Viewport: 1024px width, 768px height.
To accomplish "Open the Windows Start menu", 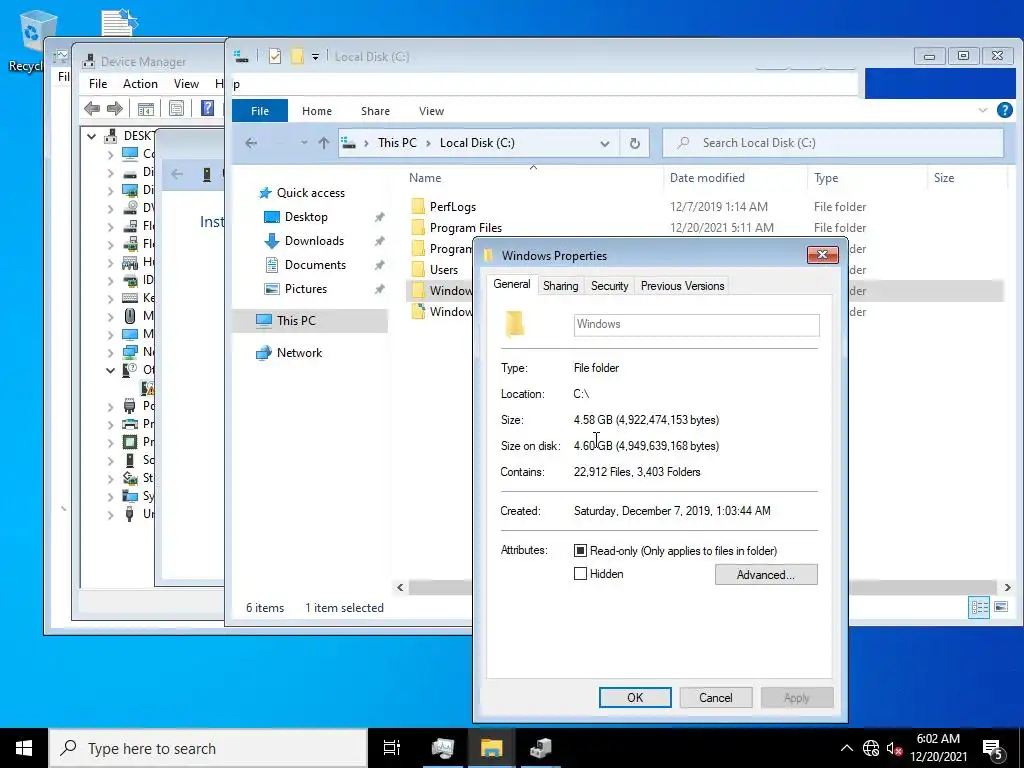I will [x=24, y=748].
